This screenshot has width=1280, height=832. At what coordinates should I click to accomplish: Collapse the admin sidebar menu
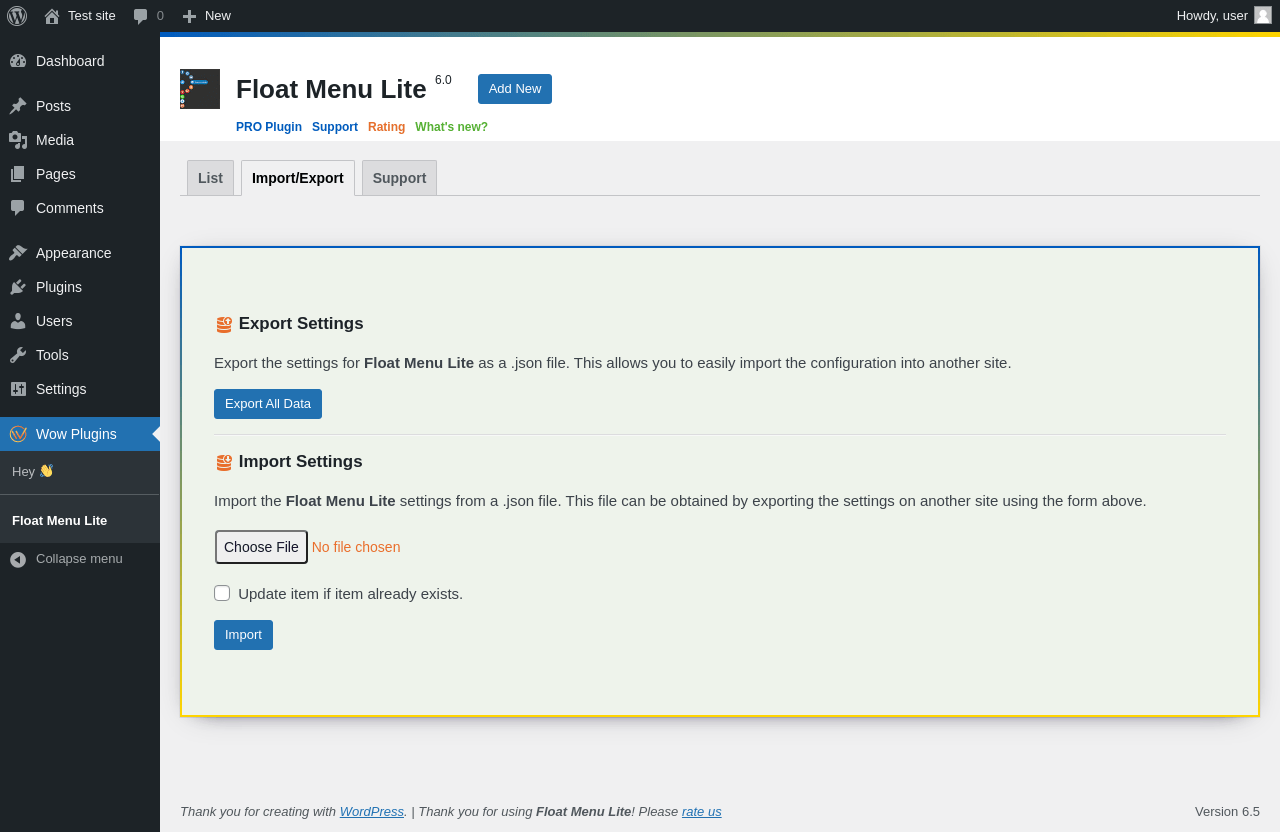[66, 559]
